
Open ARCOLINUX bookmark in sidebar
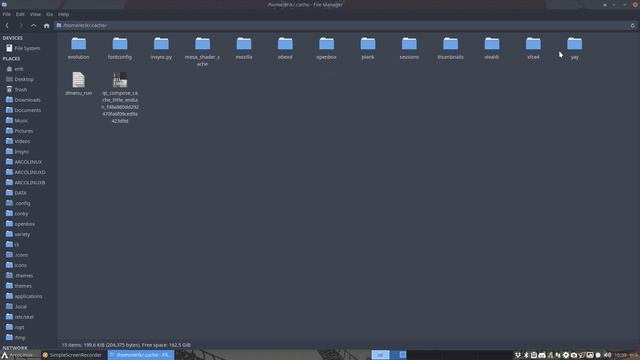(x=28, y=162)
